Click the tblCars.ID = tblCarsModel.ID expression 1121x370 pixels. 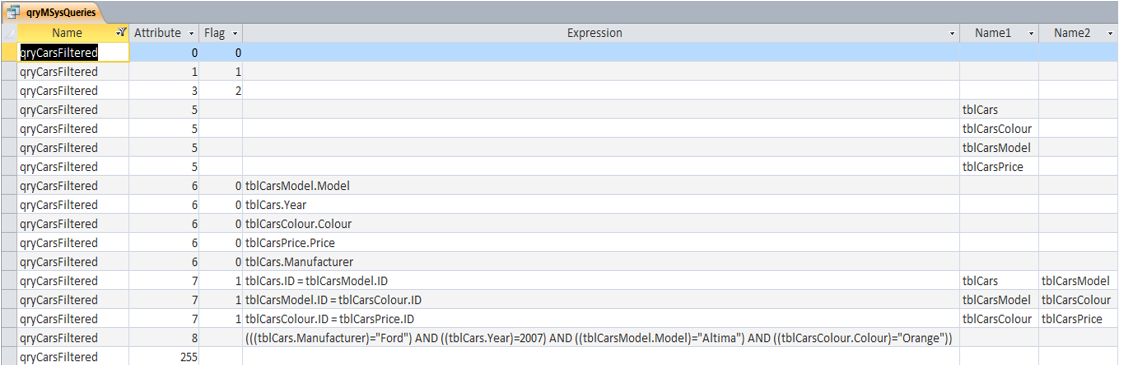[x=601, y=281]
